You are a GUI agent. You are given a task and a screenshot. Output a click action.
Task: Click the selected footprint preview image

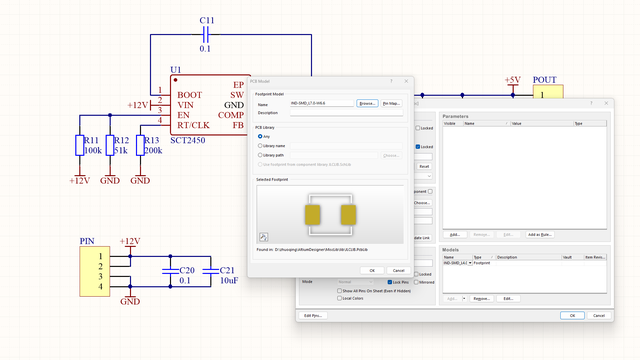coord(330,214)
